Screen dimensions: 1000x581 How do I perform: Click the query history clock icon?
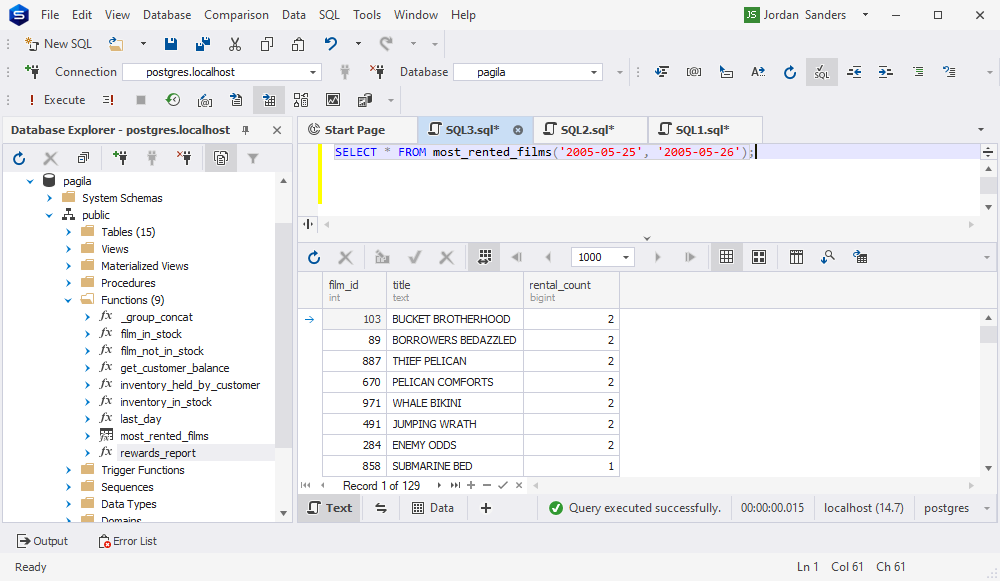point(173,100)
